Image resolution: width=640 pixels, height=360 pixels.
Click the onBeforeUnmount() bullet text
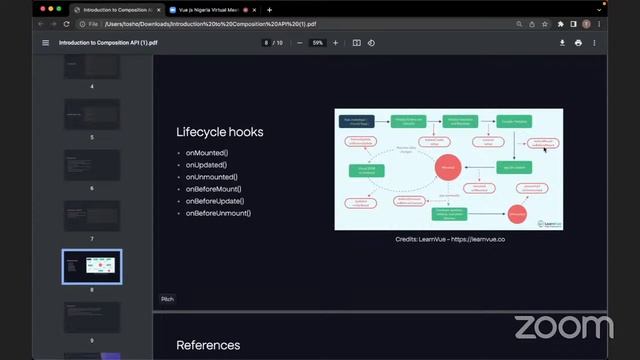(218, 213)
